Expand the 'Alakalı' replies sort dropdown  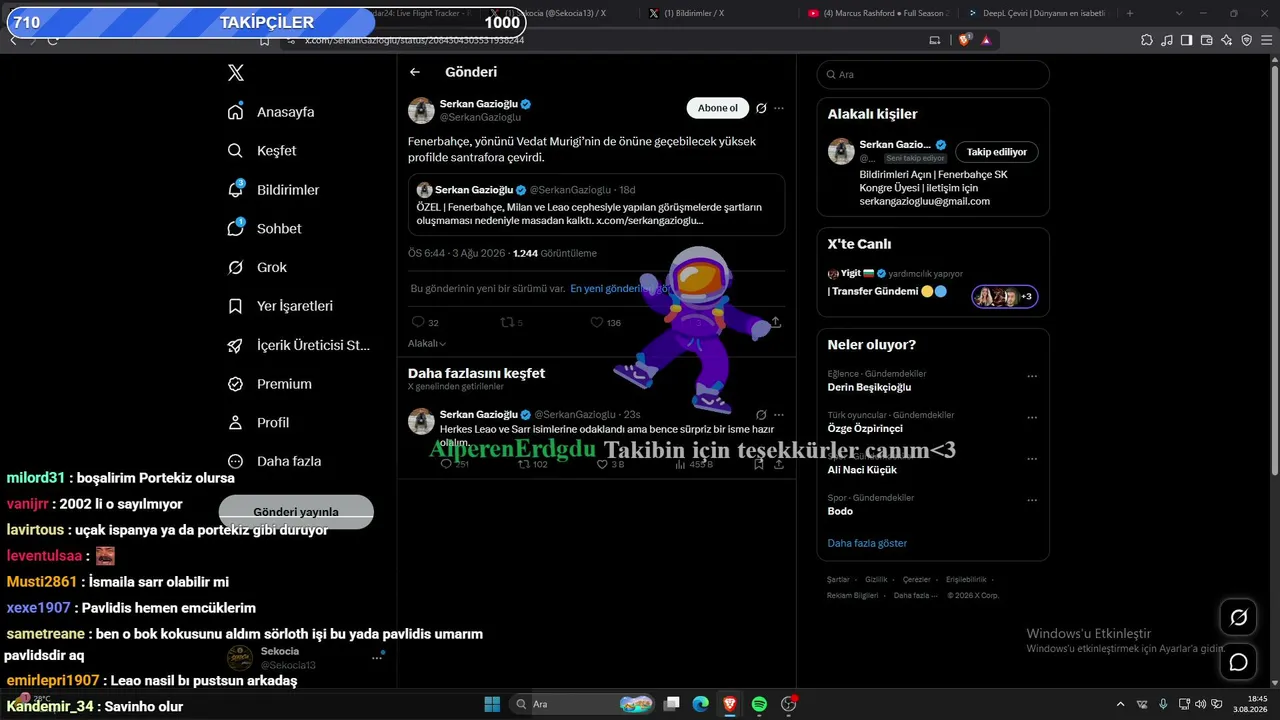[x=427, y=343]
